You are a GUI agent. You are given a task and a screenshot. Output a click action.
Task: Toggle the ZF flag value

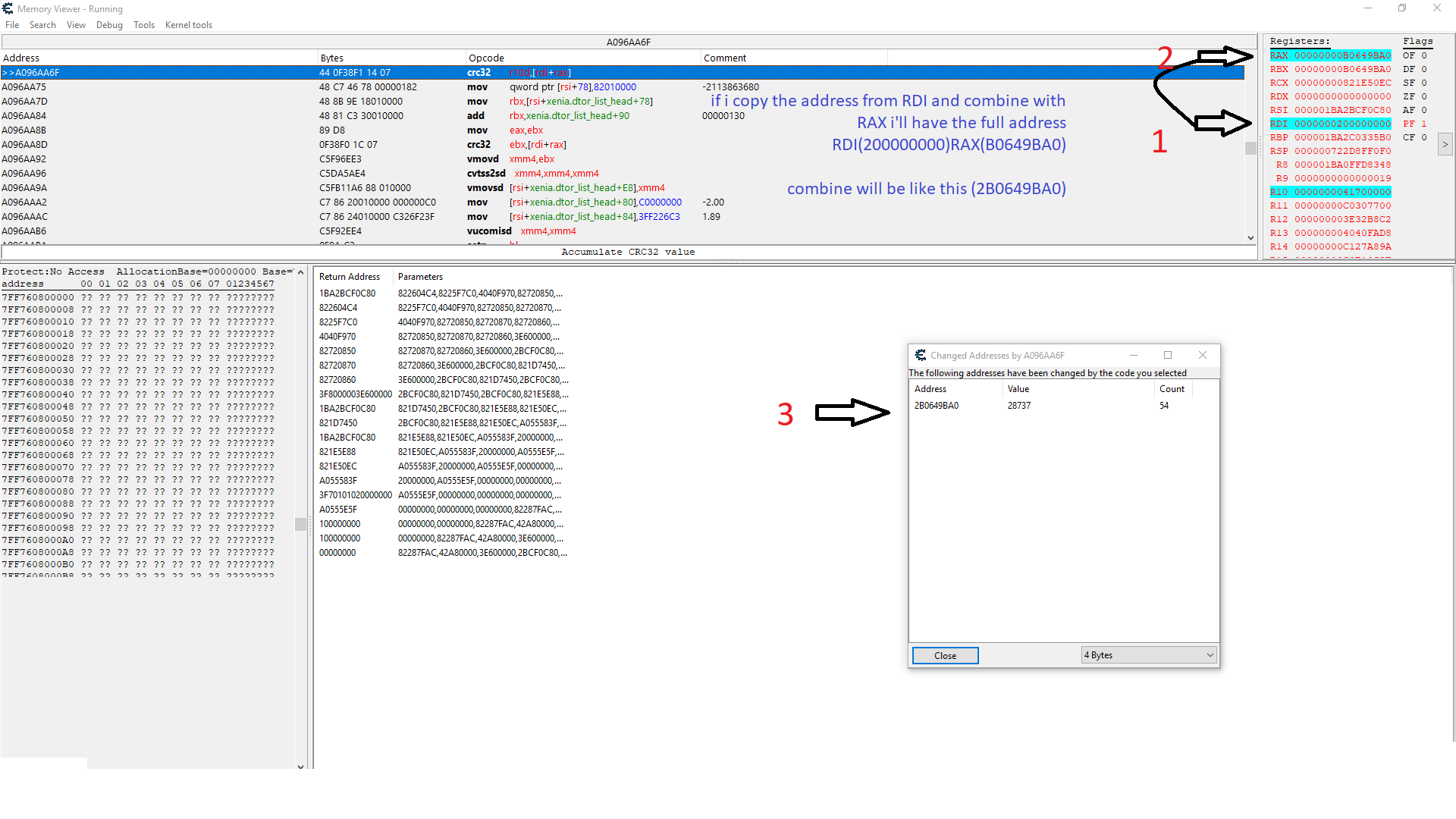[x=1423, y=96]
